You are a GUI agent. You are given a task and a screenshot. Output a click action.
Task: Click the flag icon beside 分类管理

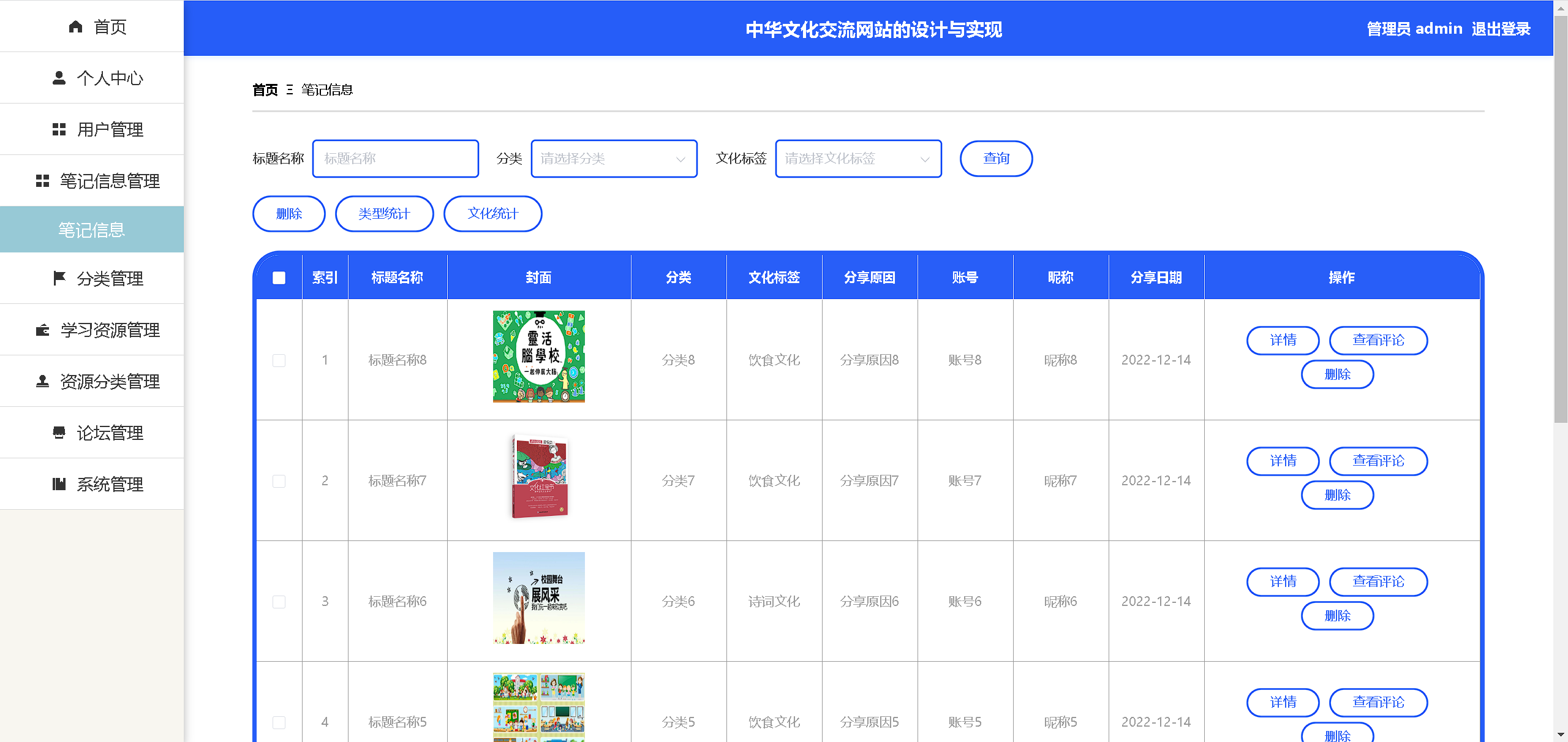(x=59, y=278)
